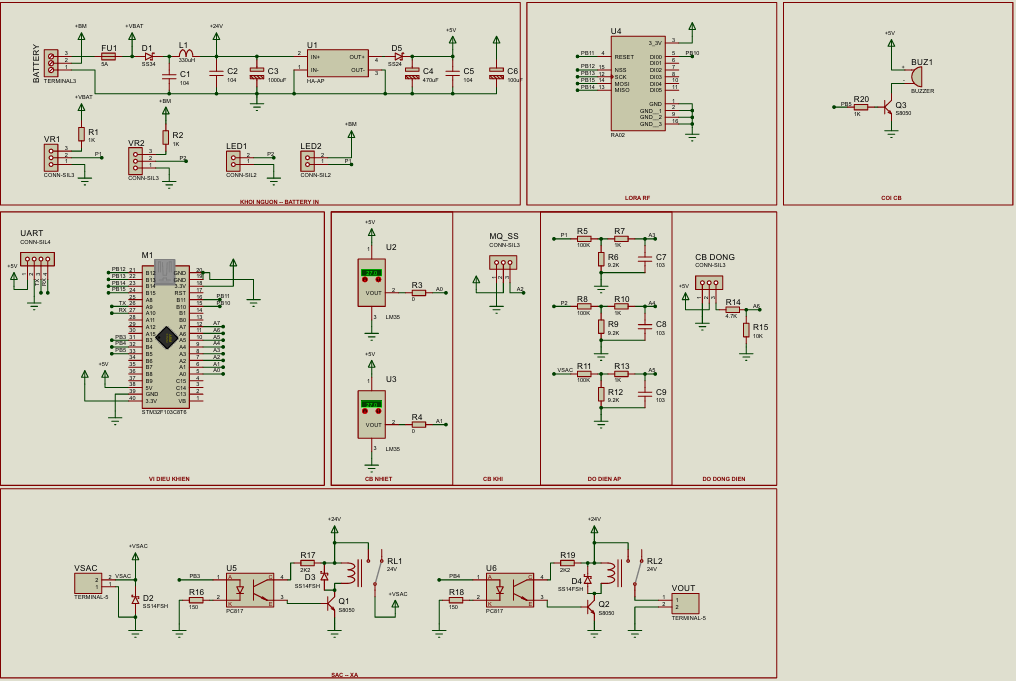Click the "VI DIEU KHIEN" block label
The width and height of the screenshot is (1016, 681).
click(x=169, y=479)
